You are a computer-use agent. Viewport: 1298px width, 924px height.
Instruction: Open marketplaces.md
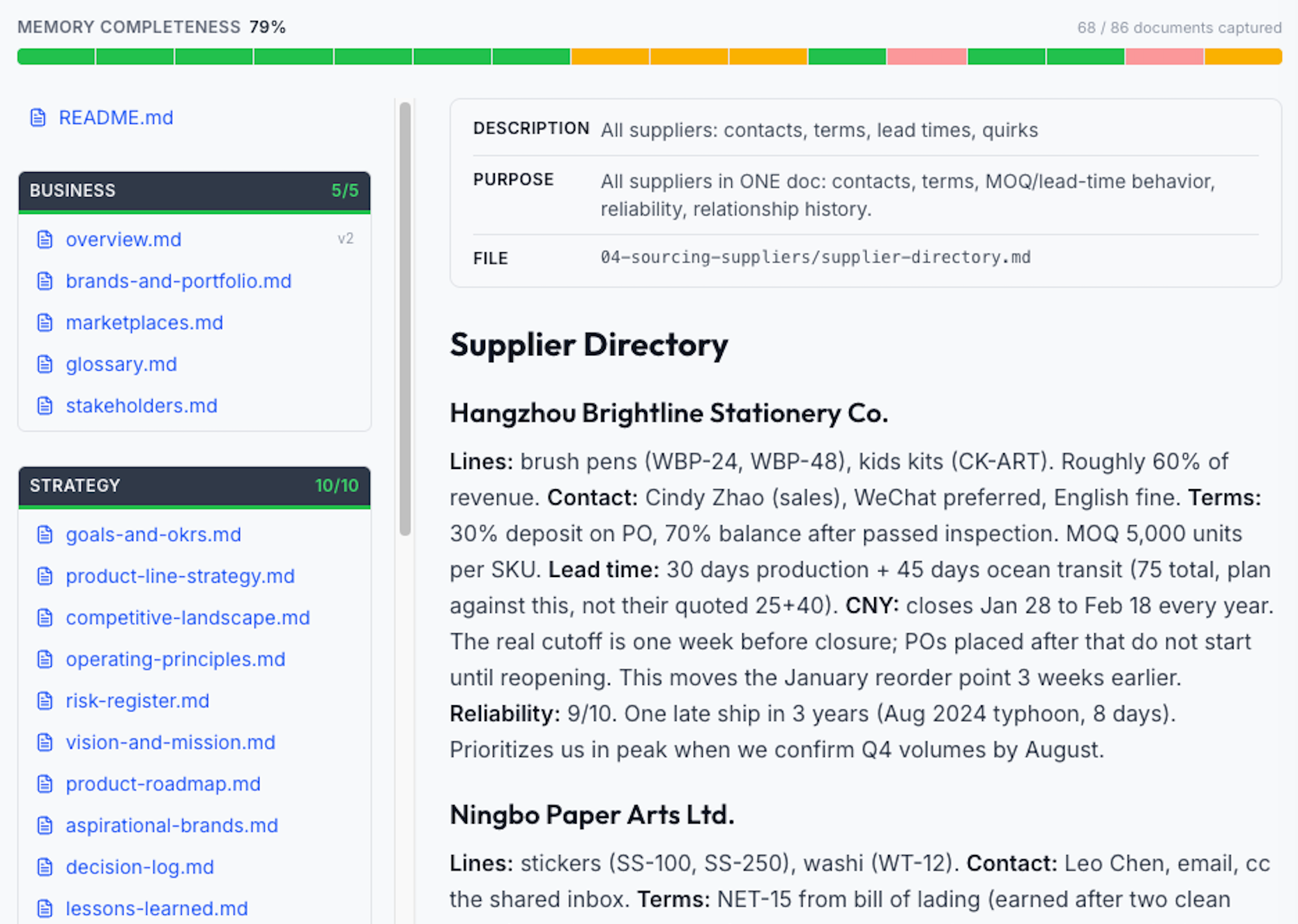coord(144,323)
